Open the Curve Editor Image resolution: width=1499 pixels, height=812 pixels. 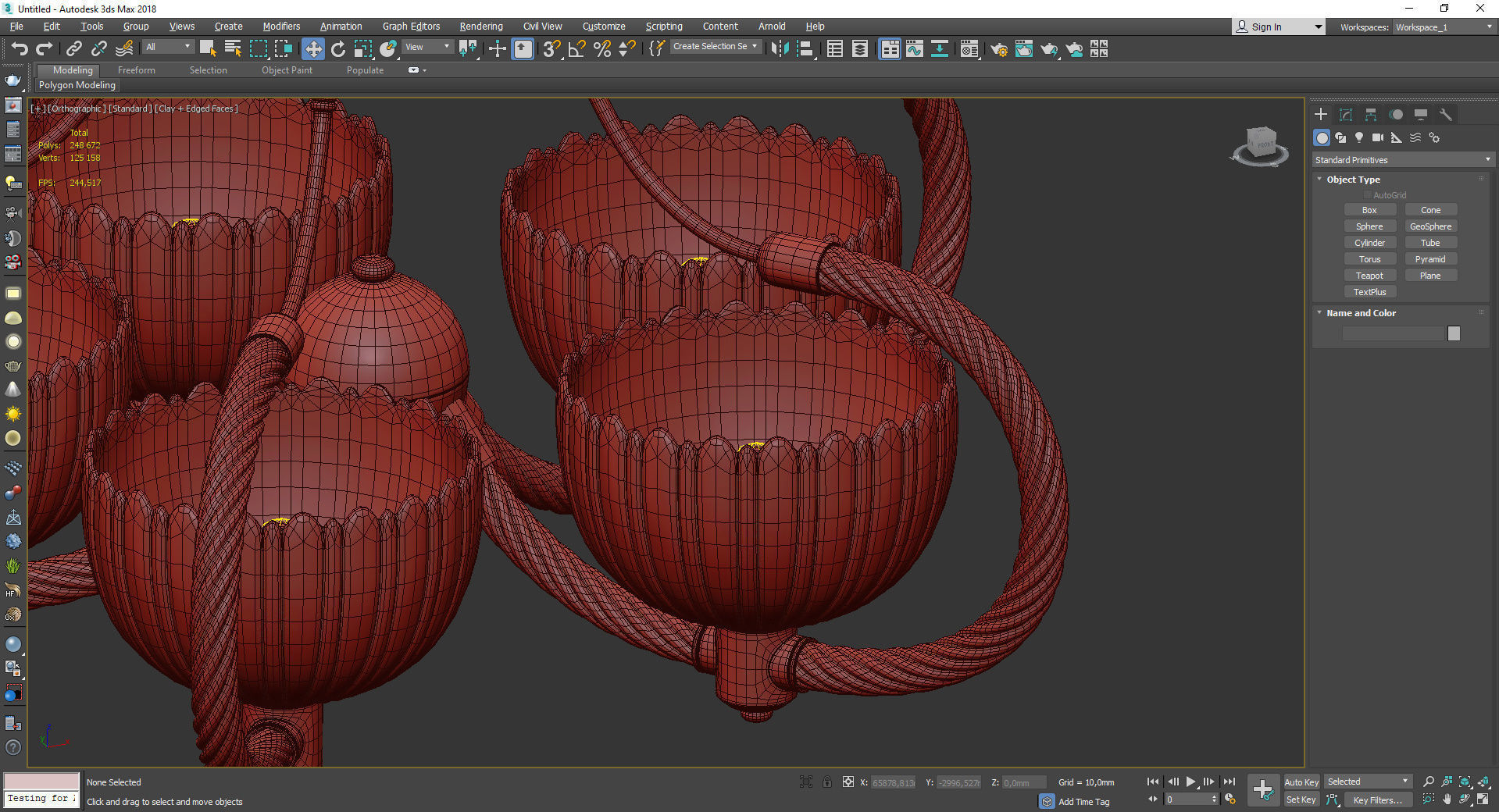point(915,49)
